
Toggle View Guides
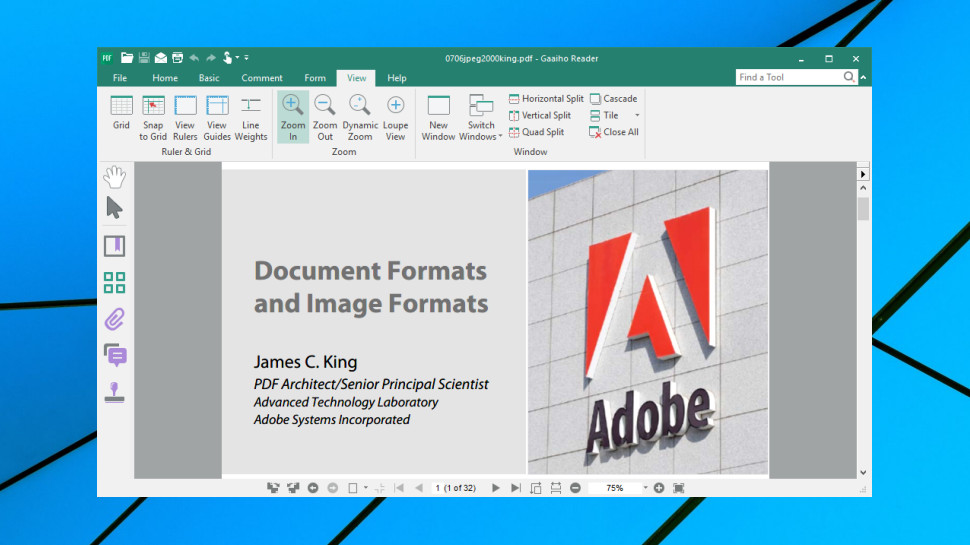(x=217, y=118)
